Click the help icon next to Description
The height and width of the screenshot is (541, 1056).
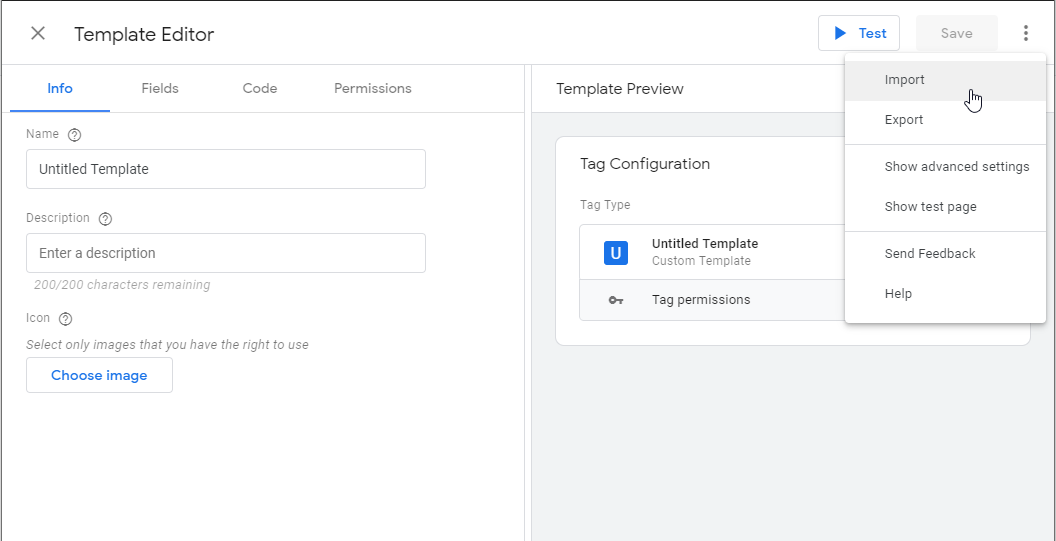pos(105,219)
